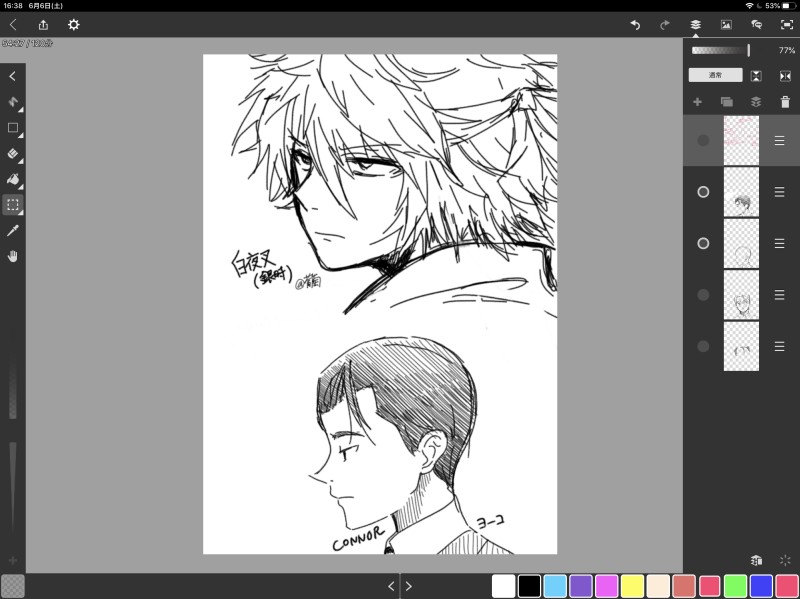The height and width of the screenshot is (599, 800).
Task: Open menu handle of hair head layer
Action: (779, 192)
